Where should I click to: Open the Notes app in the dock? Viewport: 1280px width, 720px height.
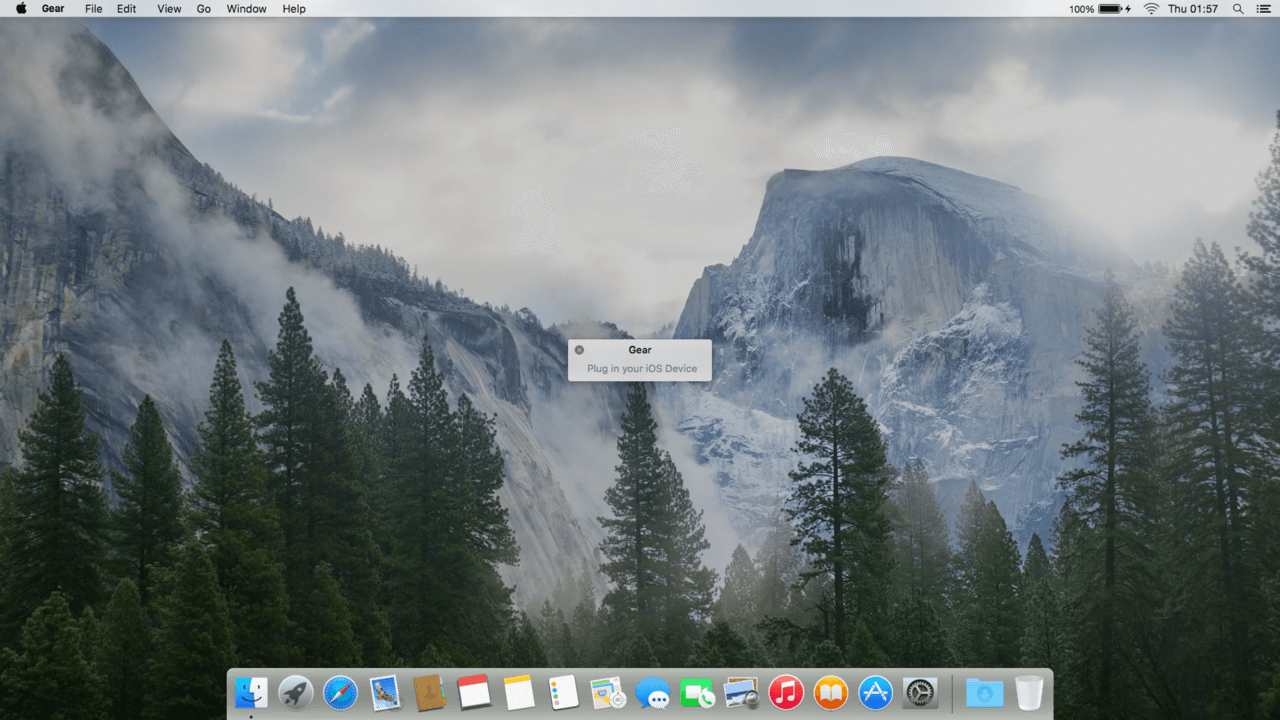(x=519, y=692)
